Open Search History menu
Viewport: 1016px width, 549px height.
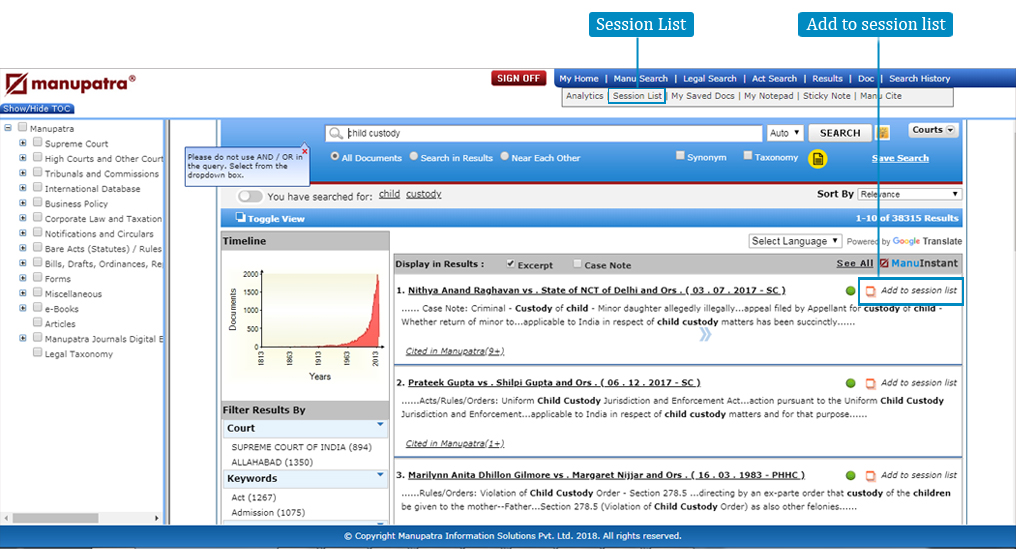(x=919, y=78)
